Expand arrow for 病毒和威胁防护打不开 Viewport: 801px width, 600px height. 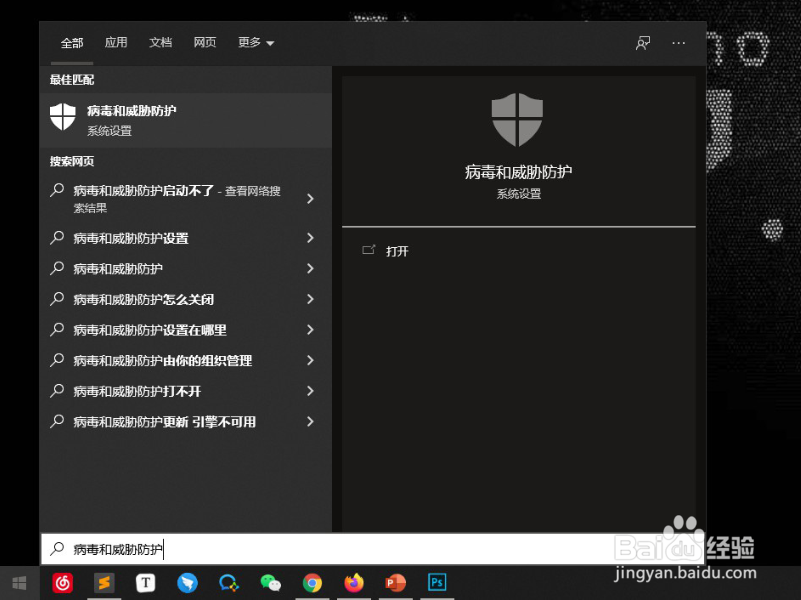pyautogui.click(x=310, y=391)
